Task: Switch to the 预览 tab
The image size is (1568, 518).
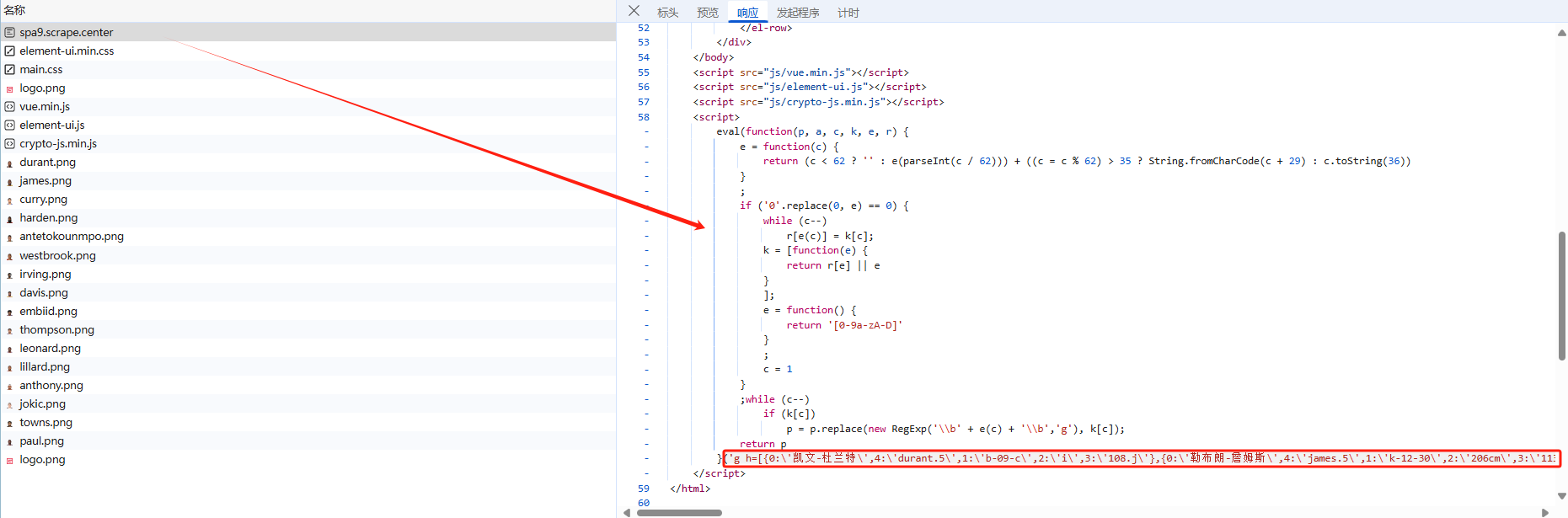Action: tap(708, 13)
